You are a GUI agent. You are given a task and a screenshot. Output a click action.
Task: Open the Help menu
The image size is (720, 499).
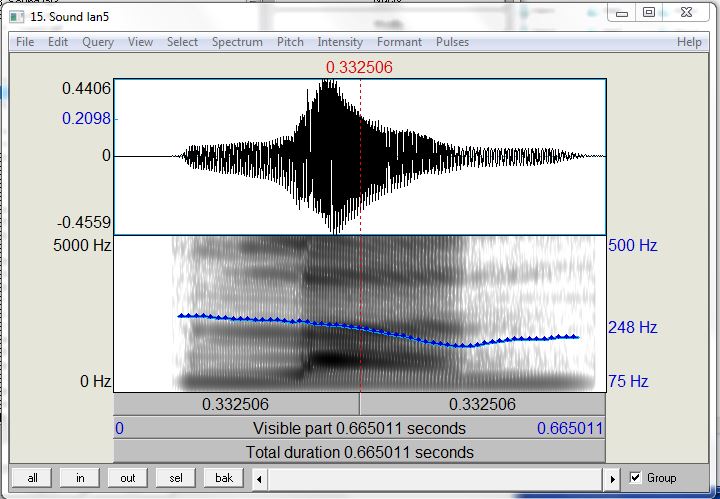(689, 42)
